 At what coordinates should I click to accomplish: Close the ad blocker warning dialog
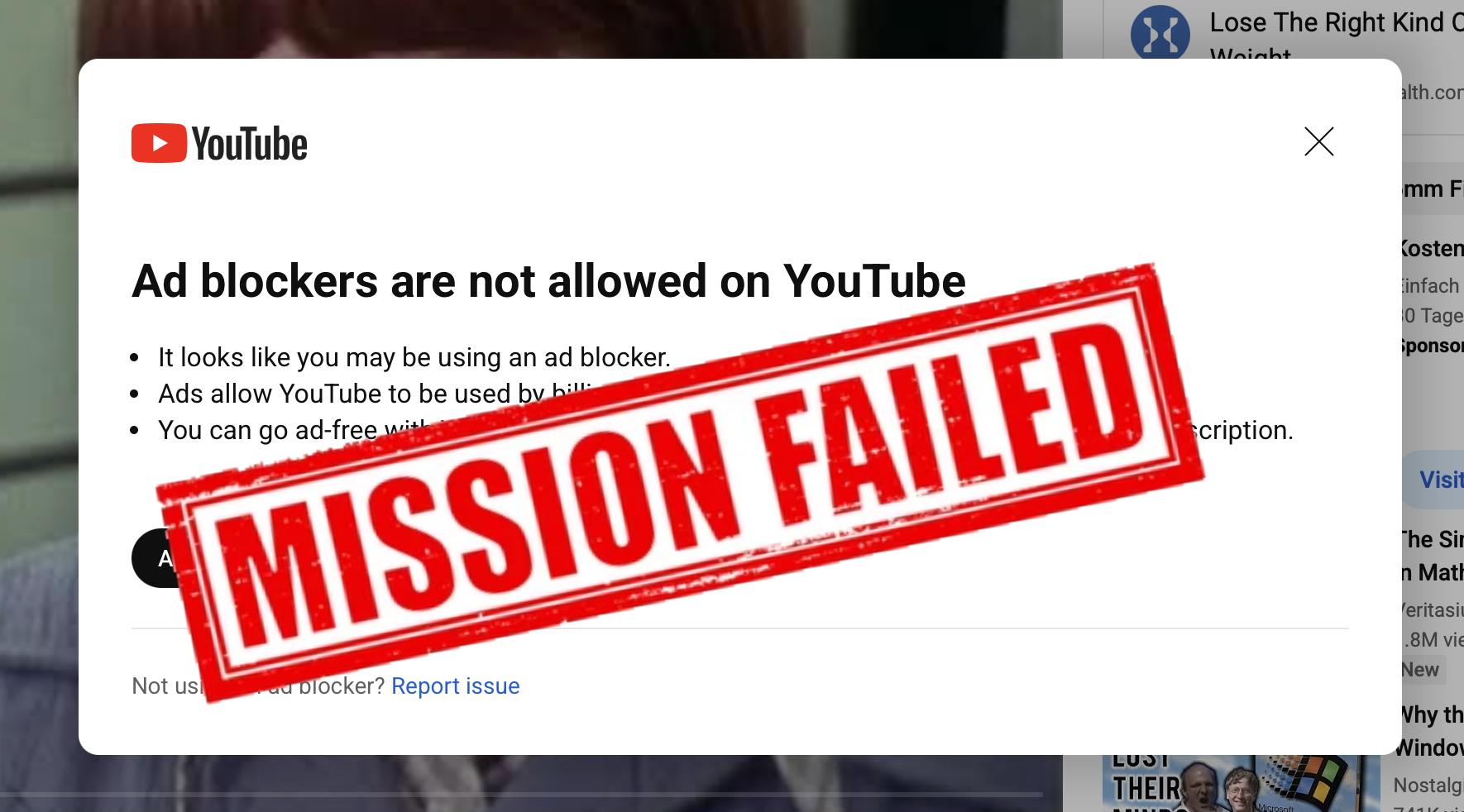pos(1318,141)
